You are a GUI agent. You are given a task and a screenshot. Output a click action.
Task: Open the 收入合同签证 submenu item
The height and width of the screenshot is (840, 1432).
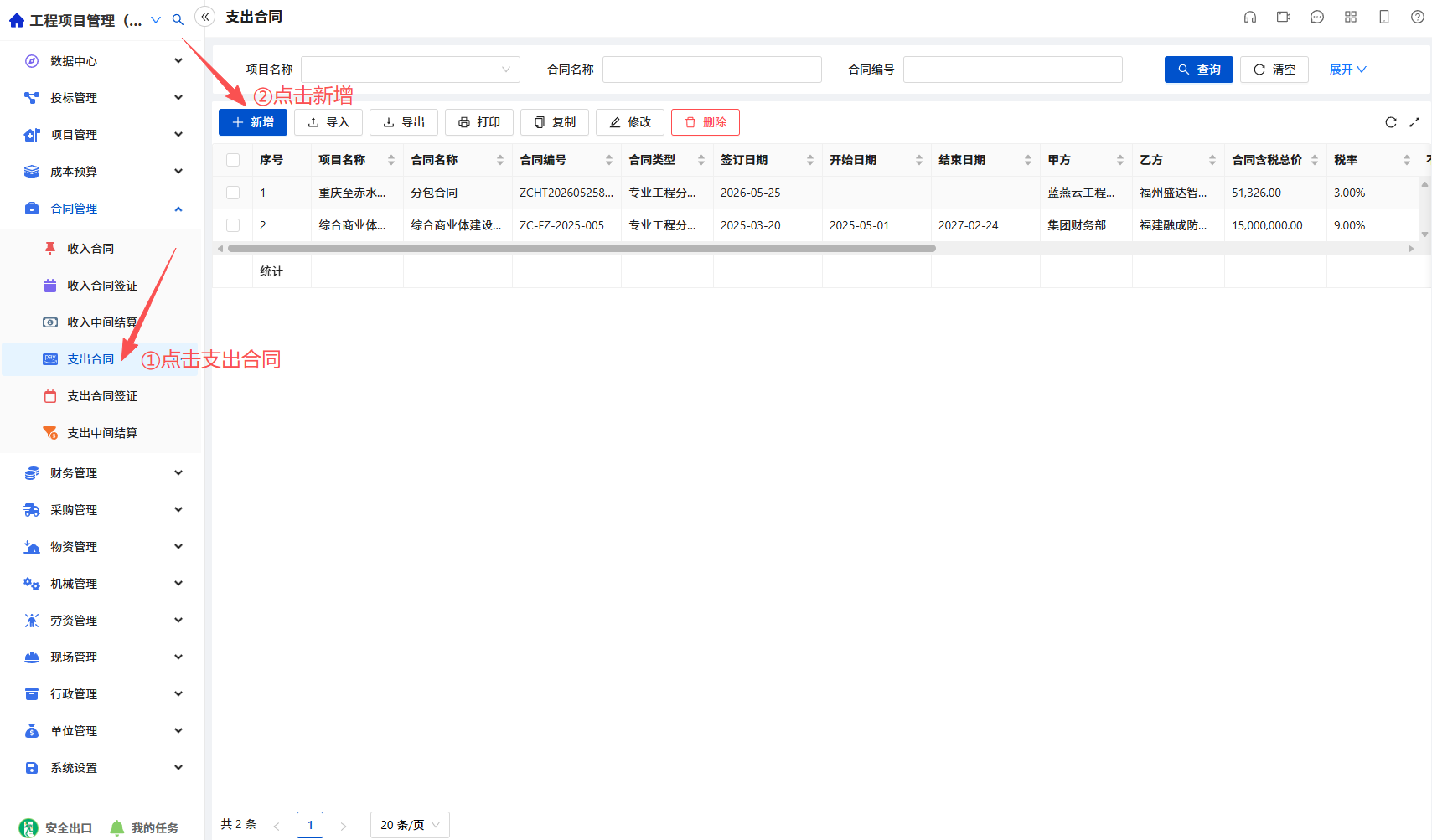click(101, 286)
